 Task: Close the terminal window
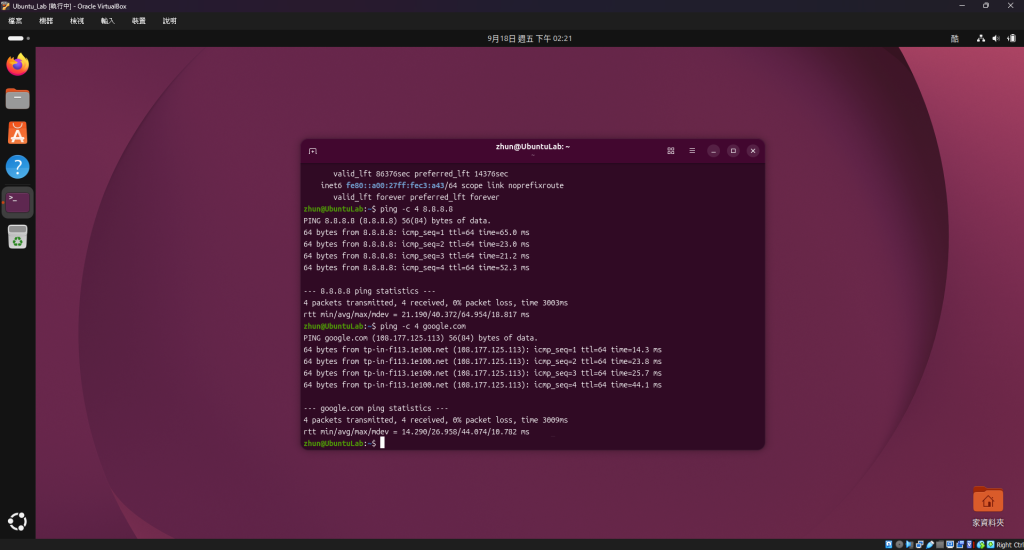click(753, 151)
